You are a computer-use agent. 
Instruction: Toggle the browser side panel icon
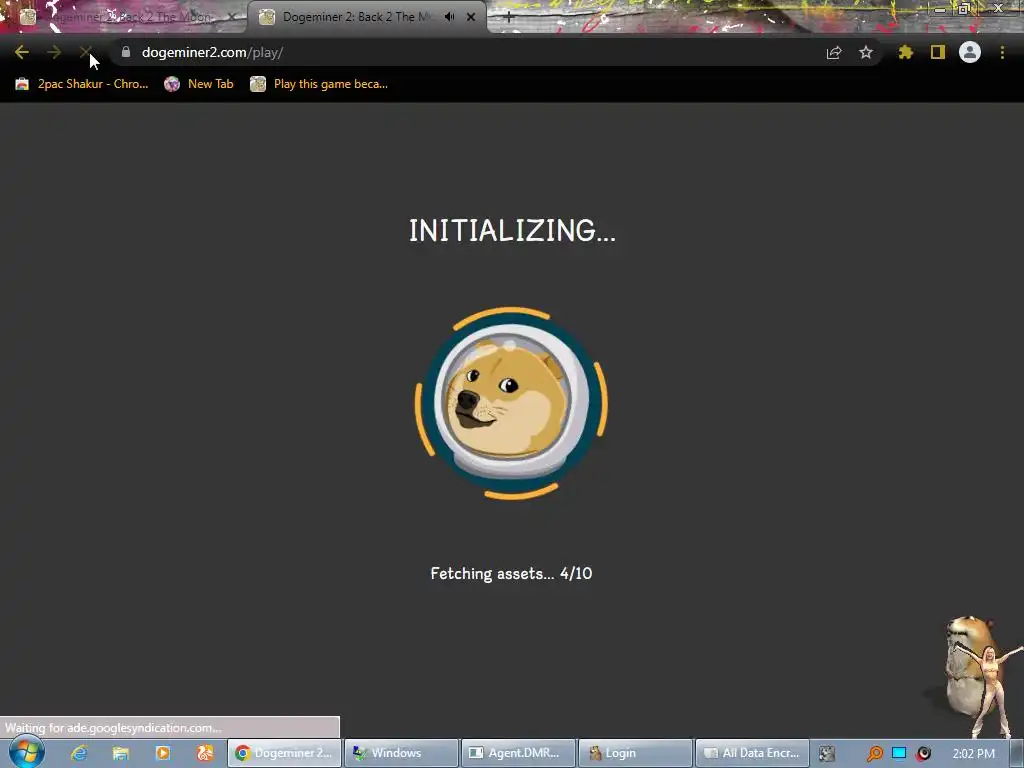coord(938,53)
